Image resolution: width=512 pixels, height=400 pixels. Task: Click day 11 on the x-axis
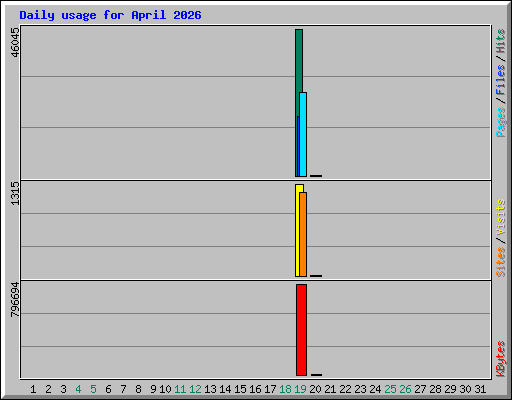pos(180,389)
